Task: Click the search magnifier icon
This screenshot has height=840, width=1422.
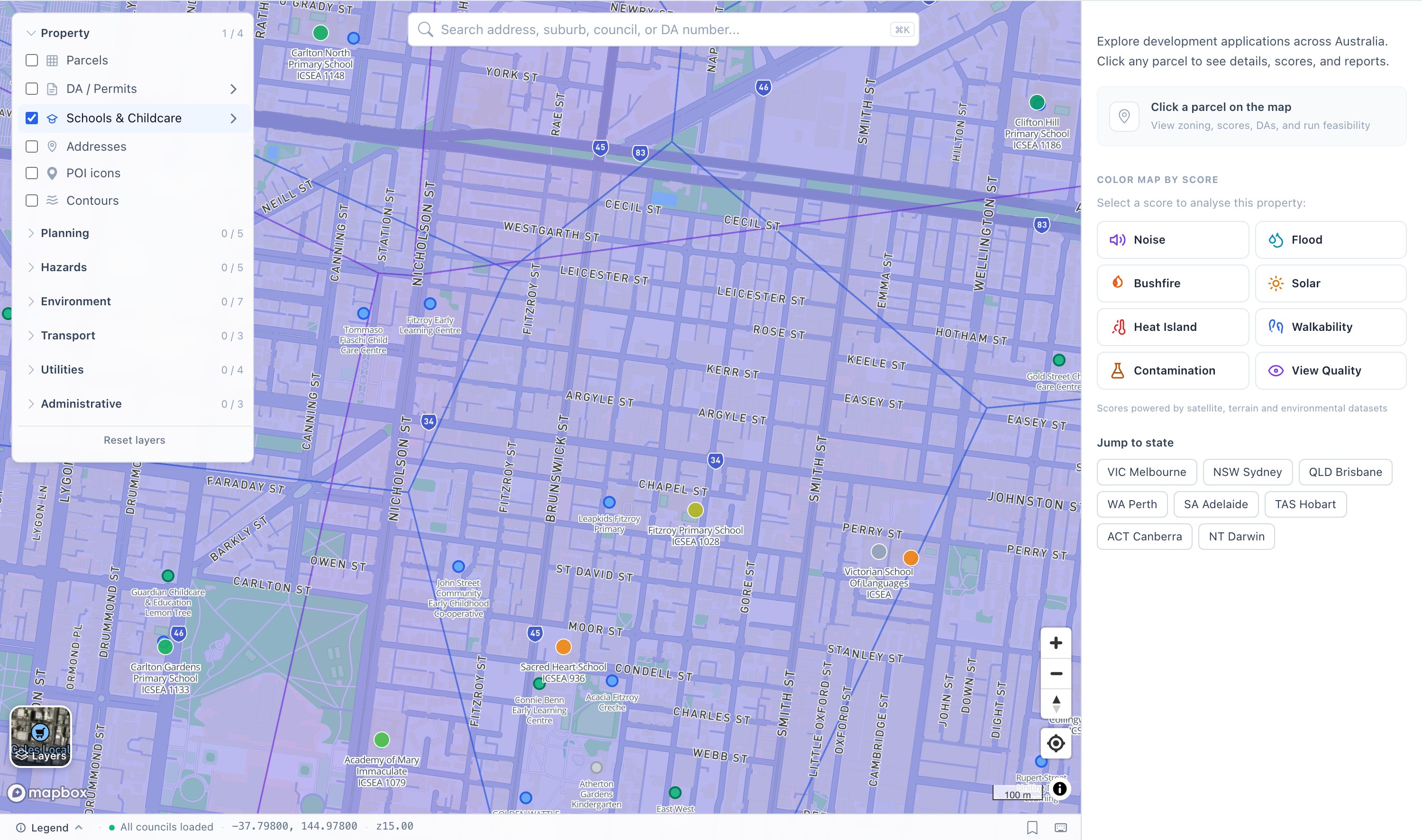Action: pos(425,29)
